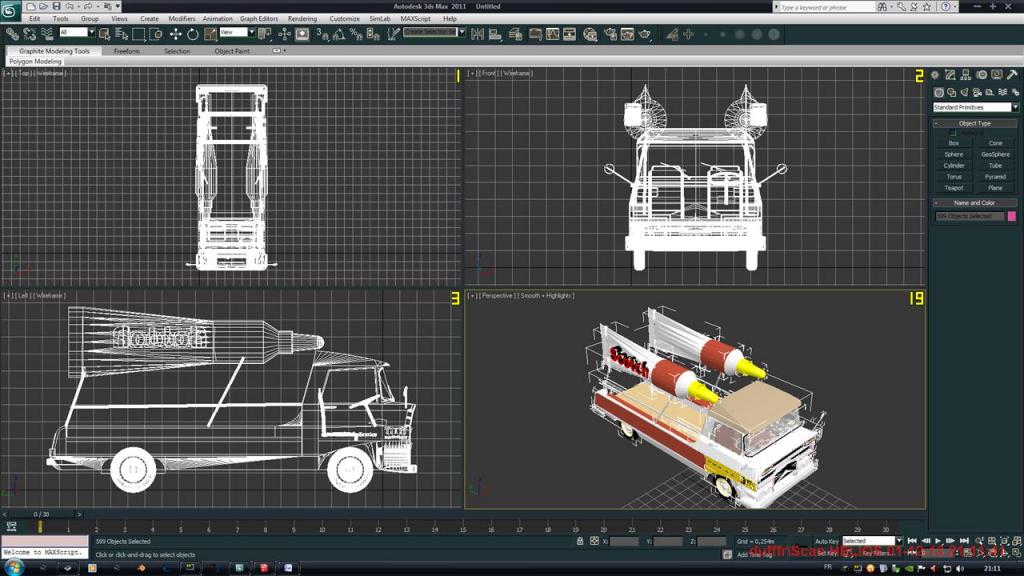
Task: Click the GeoSphere primitive button
Action: (995, 154)
